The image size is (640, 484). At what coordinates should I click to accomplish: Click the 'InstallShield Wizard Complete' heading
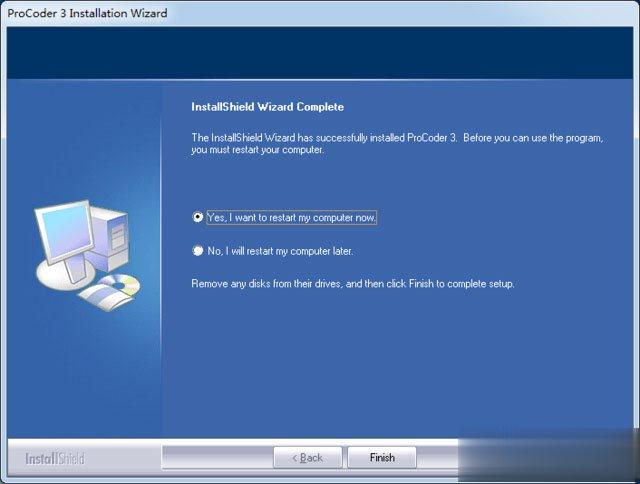click(x=267, y=107)
